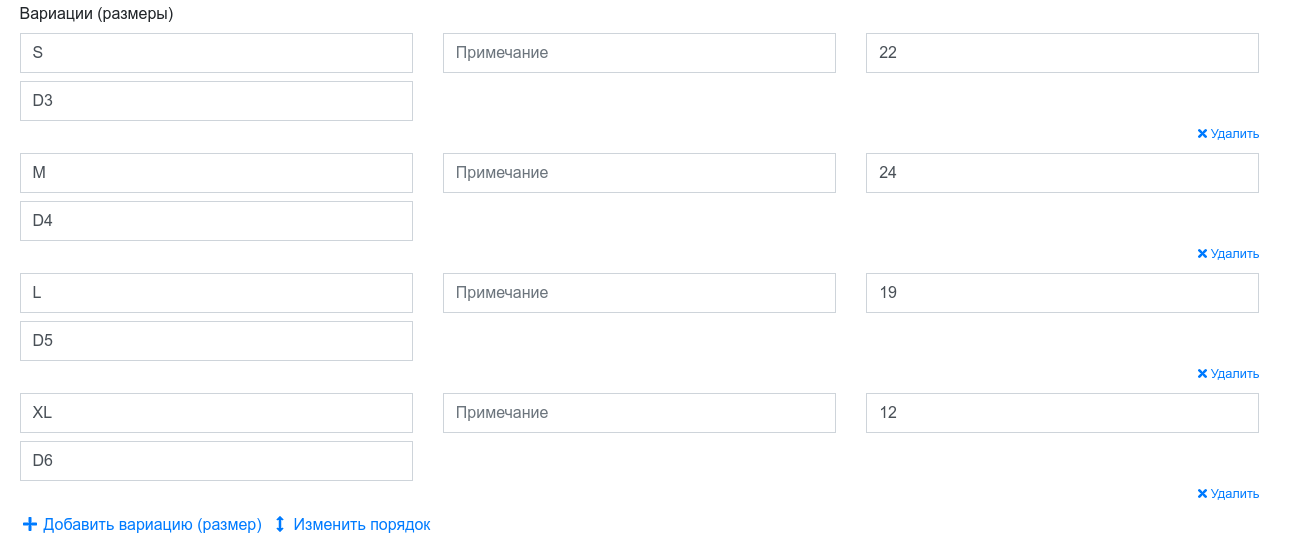Select the Изменить порядок link

click(362, 524)
